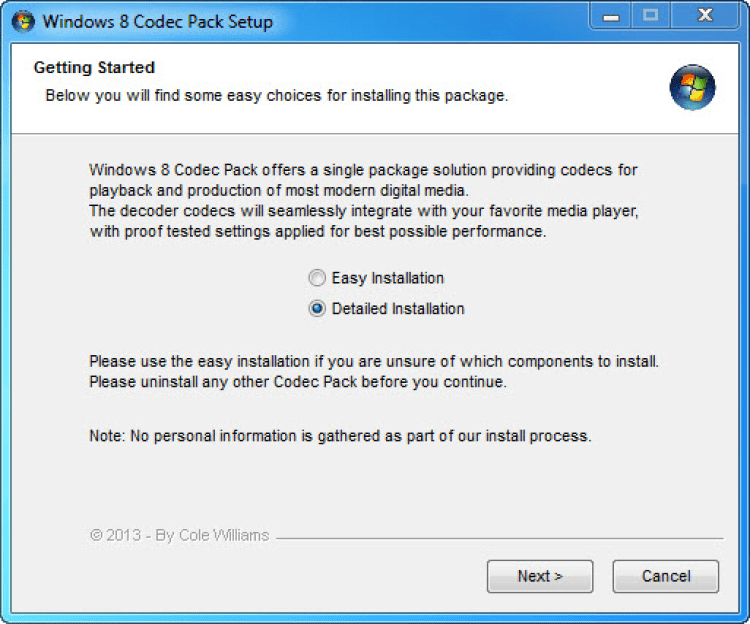Screen dimensions: 750x624
Task: Click the disabled maximize window button
Action: (x=652, y=17)
